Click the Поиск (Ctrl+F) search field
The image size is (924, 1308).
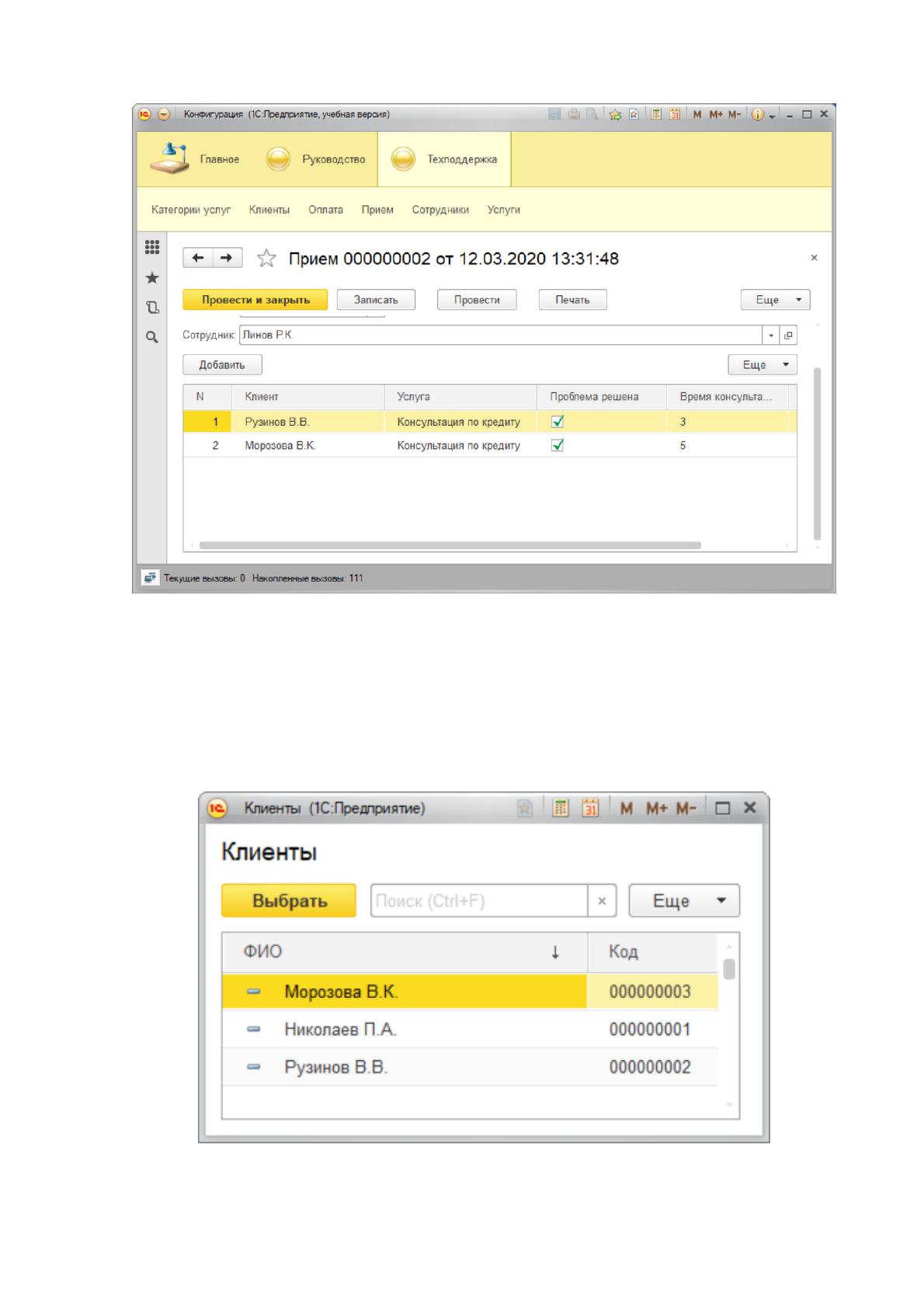click(479, 900)
